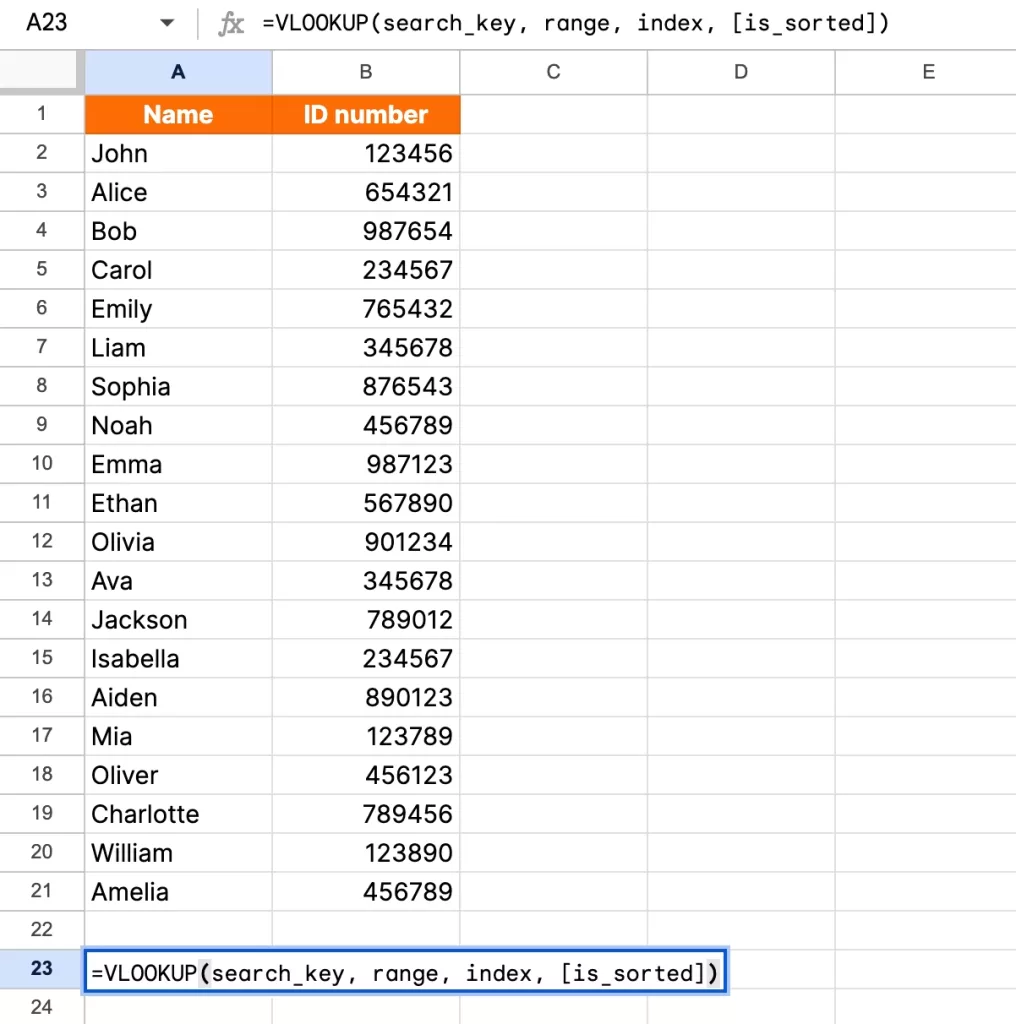Screen dimensions: 1016x1024
Task: Select row 23 by clicking its row number
Action: (41, 971)
